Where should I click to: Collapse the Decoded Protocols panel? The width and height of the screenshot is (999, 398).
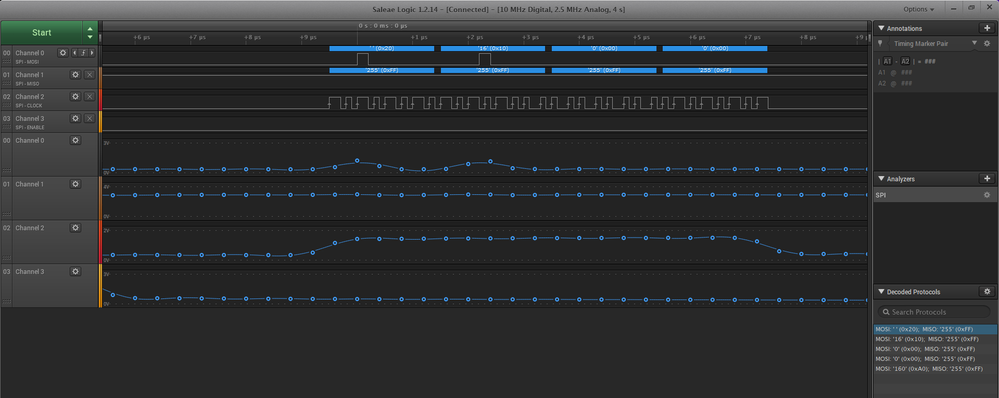(881, 292)
